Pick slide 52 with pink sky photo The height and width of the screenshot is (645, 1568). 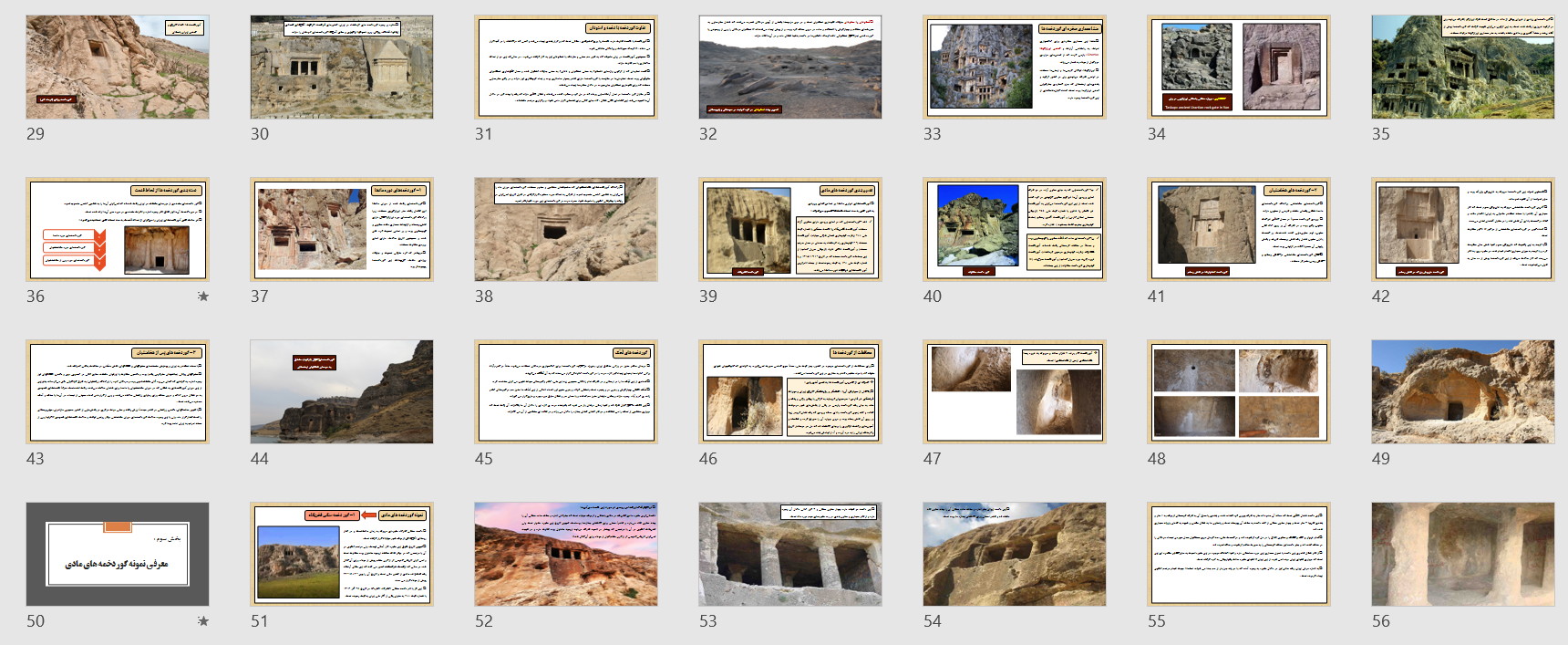(566, 554)
